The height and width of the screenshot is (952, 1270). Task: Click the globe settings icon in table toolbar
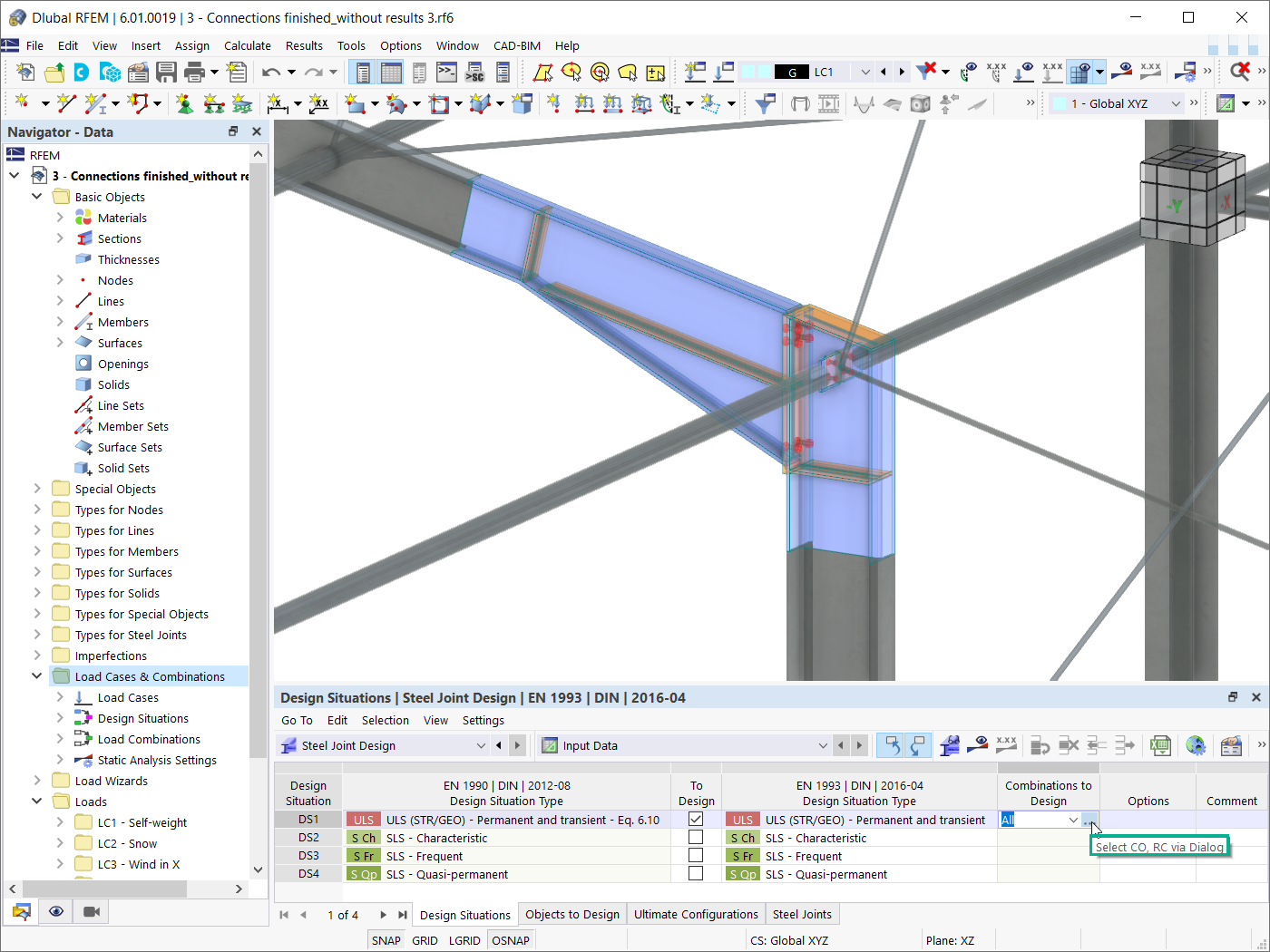1196,745
